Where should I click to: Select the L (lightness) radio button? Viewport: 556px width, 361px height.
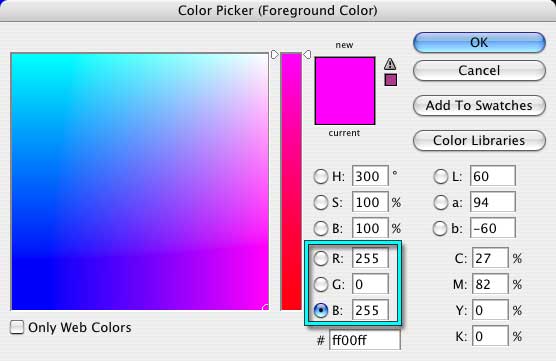coord(441,176)
